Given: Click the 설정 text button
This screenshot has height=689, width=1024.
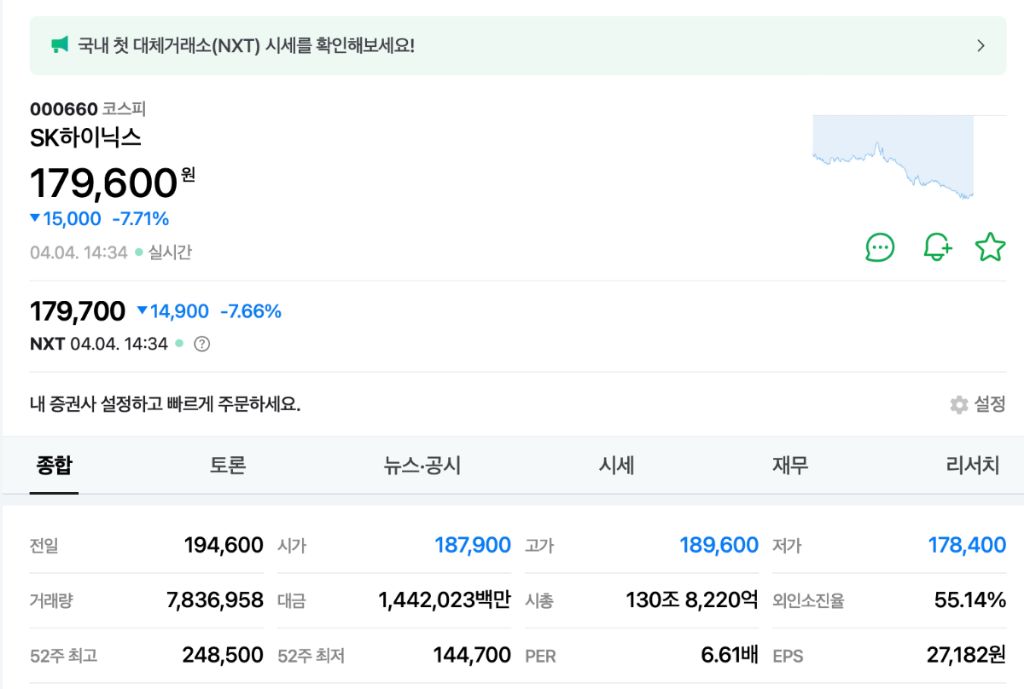Looking at the screenshot, I should (x=989, y=404).
